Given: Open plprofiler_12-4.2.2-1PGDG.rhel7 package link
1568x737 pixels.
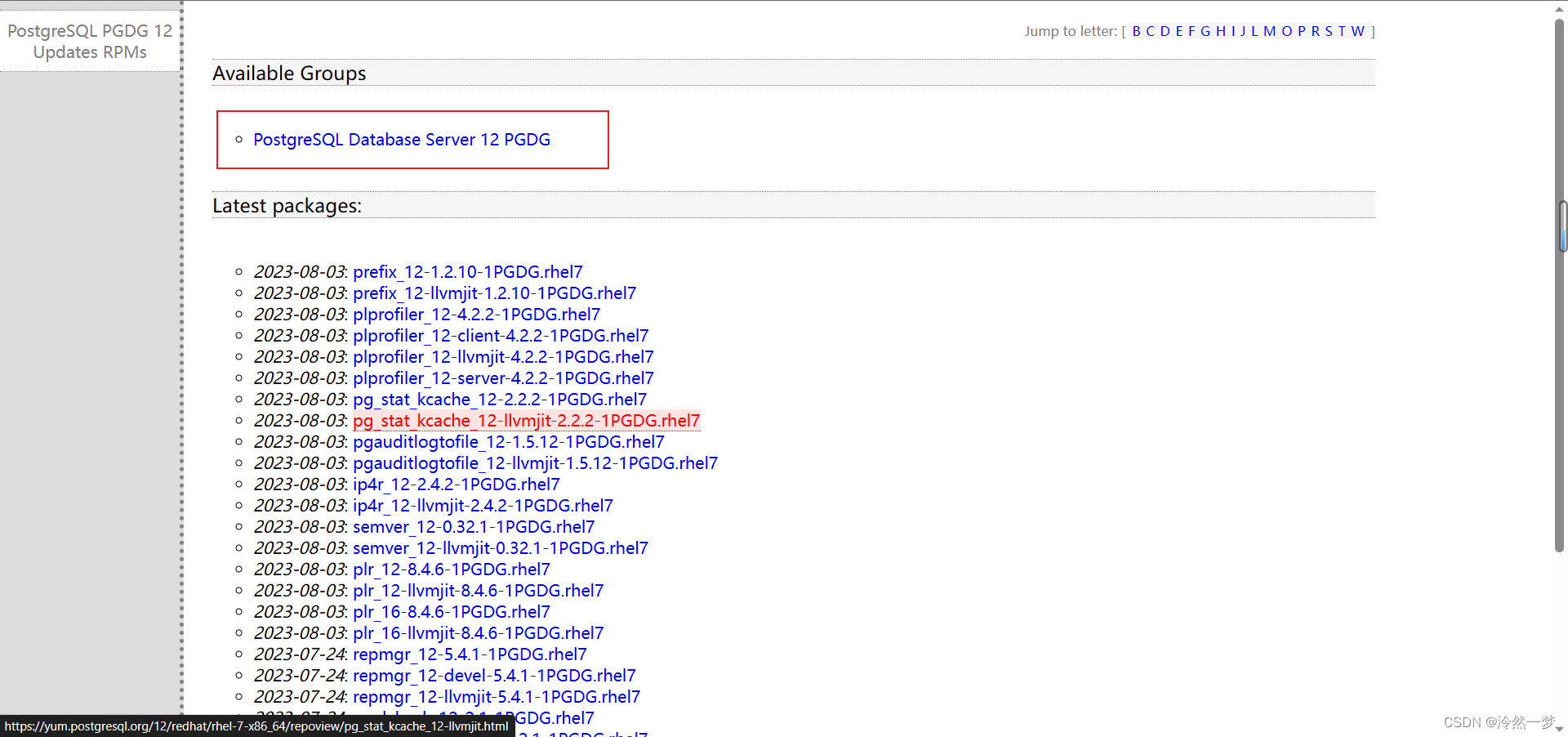Looking at the screenshot, I should pyautogui.click(x=477, y=315).
